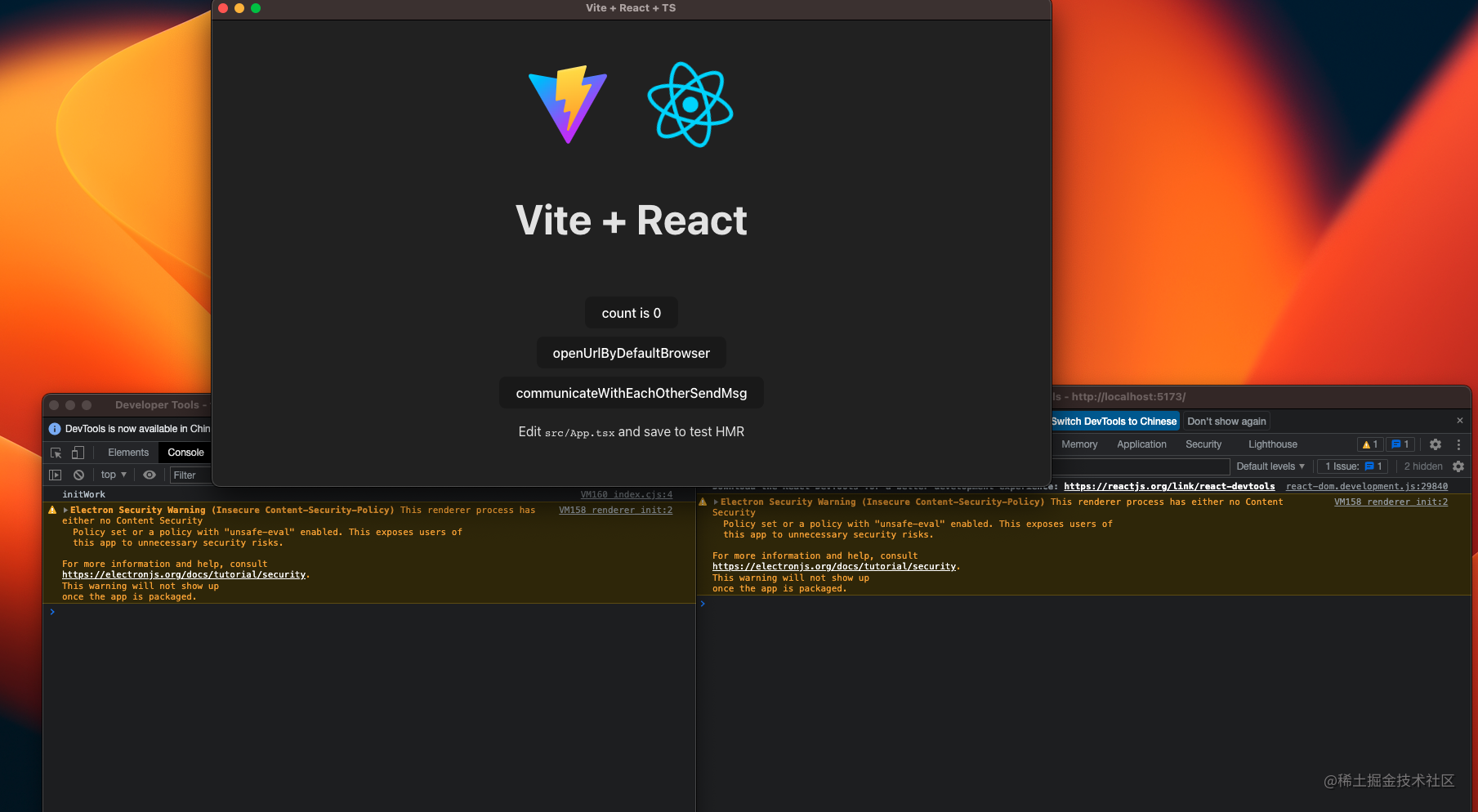The width and height of the screenshot is (1478, 812).
Task: Click the openUrlByDefaultBrowser button
Action: (x=632, y=353)
